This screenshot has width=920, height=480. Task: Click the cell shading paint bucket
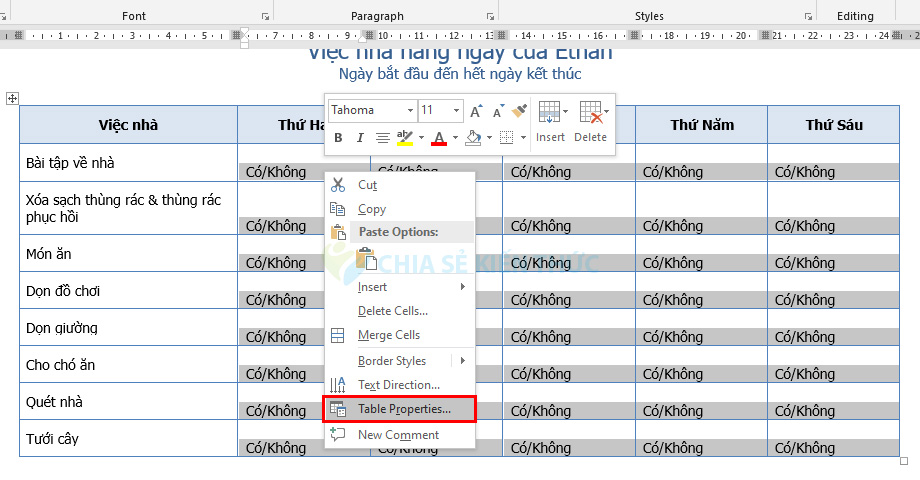(473, 137)
